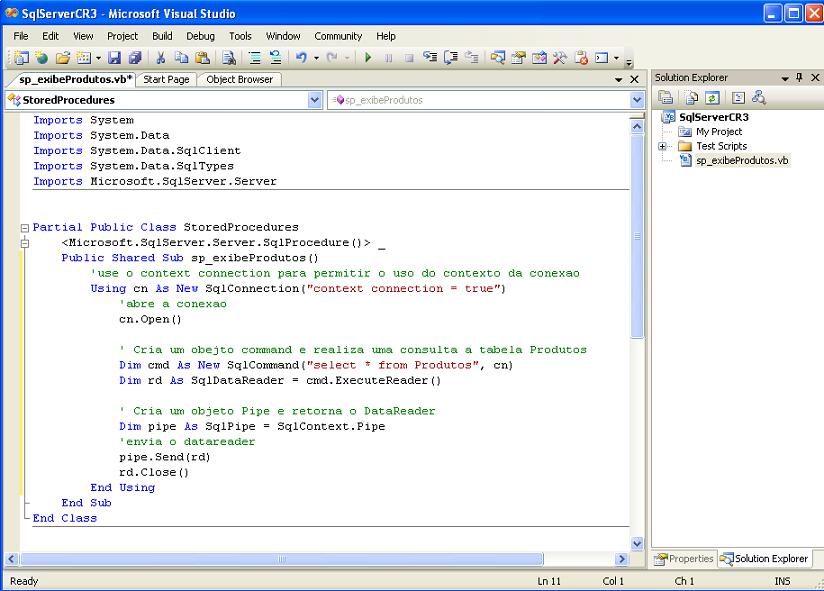
Task: Open the Debug menu
Action: click(x=201, y=36)
